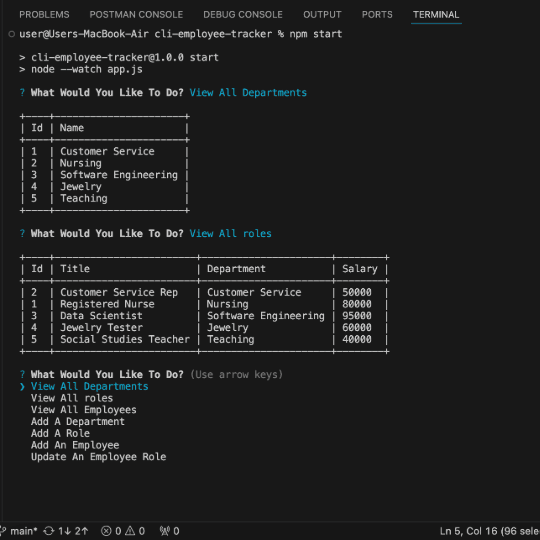Select Add A Department option
540x540 pixels.
pos(78,422)
